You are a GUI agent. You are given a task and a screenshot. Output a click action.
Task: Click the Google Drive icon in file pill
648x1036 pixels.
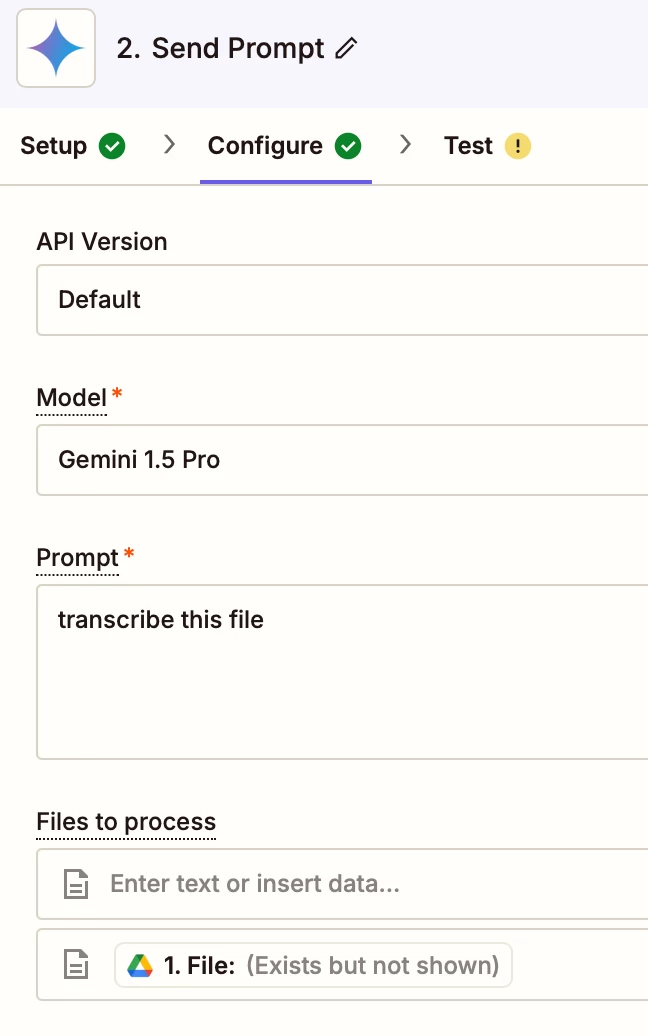pos(140,965)
